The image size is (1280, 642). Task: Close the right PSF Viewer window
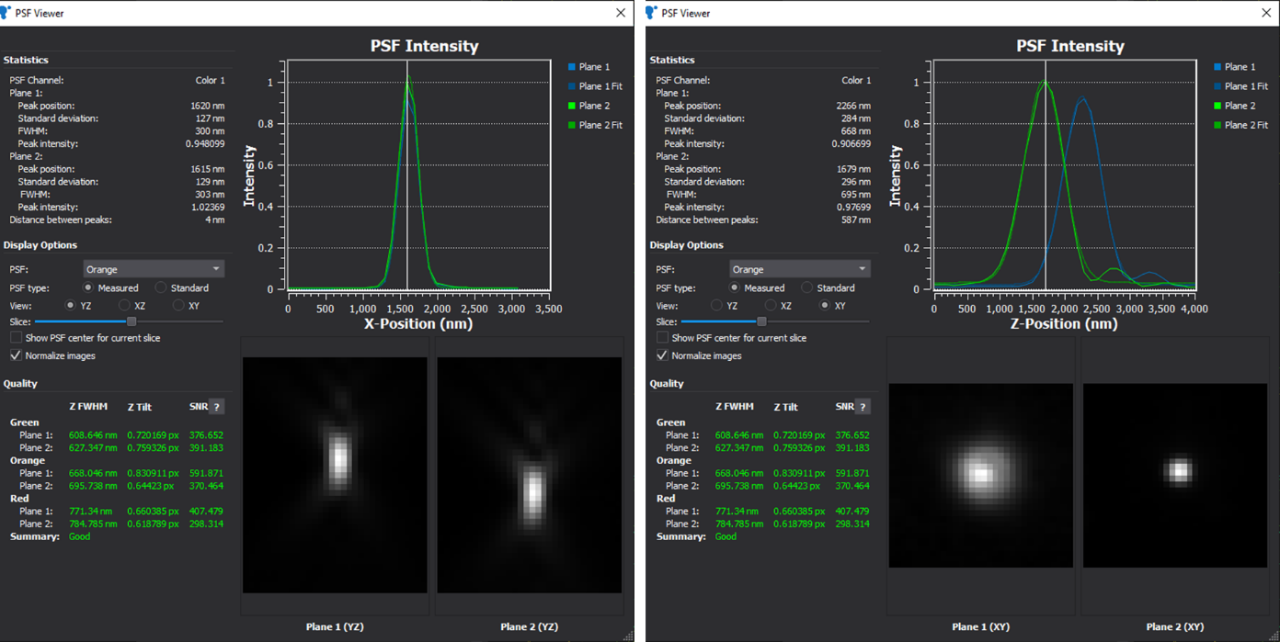coord(1266,12)
